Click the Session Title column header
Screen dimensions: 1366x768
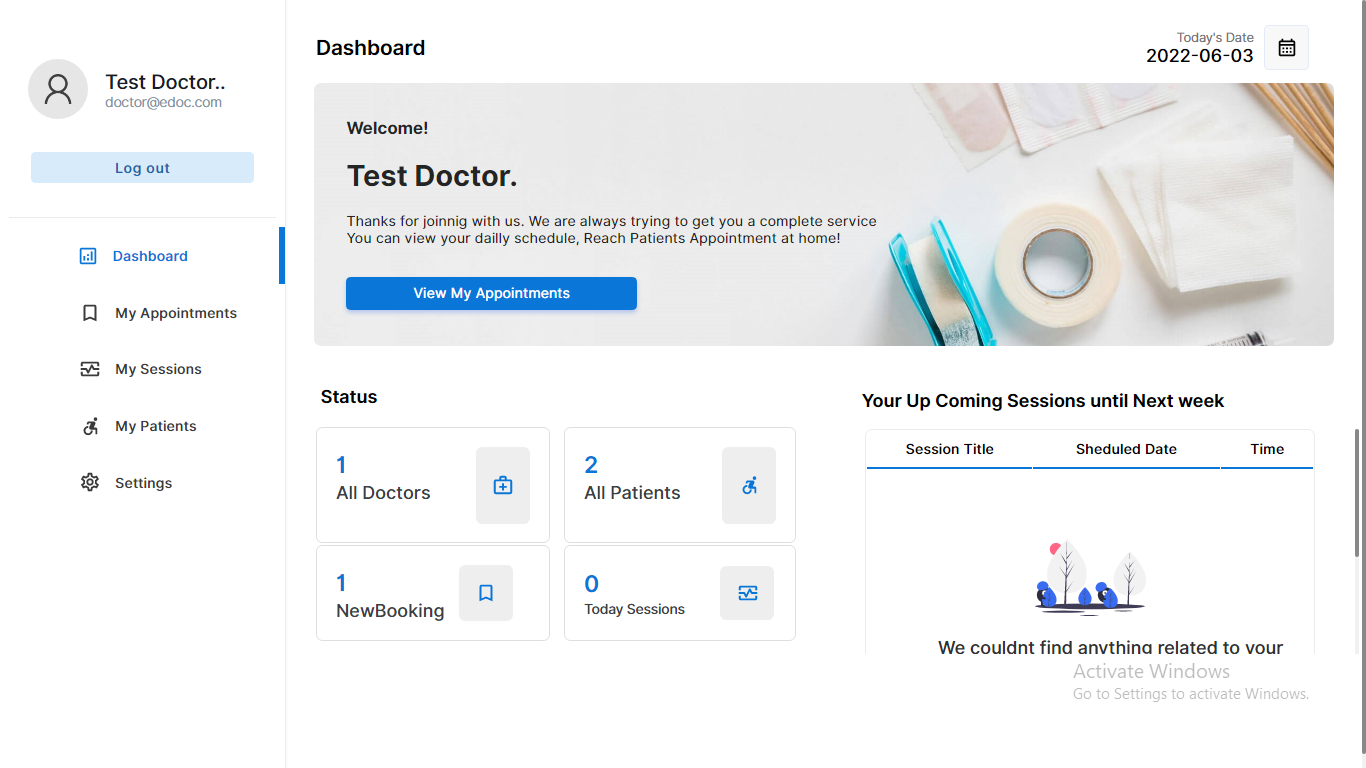pos(949,449)
